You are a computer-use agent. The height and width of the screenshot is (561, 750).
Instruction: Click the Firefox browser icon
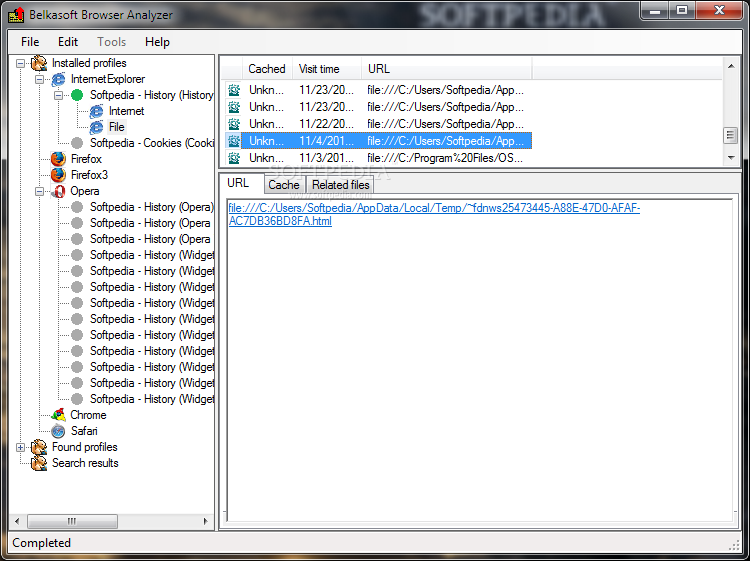[x=58, y=159]
